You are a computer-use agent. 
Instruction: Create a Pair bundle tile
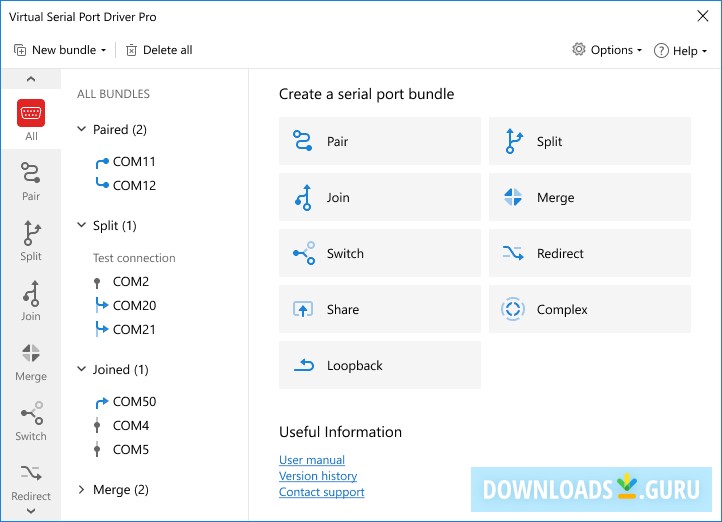pyautogui.click(x=380, y=141)
